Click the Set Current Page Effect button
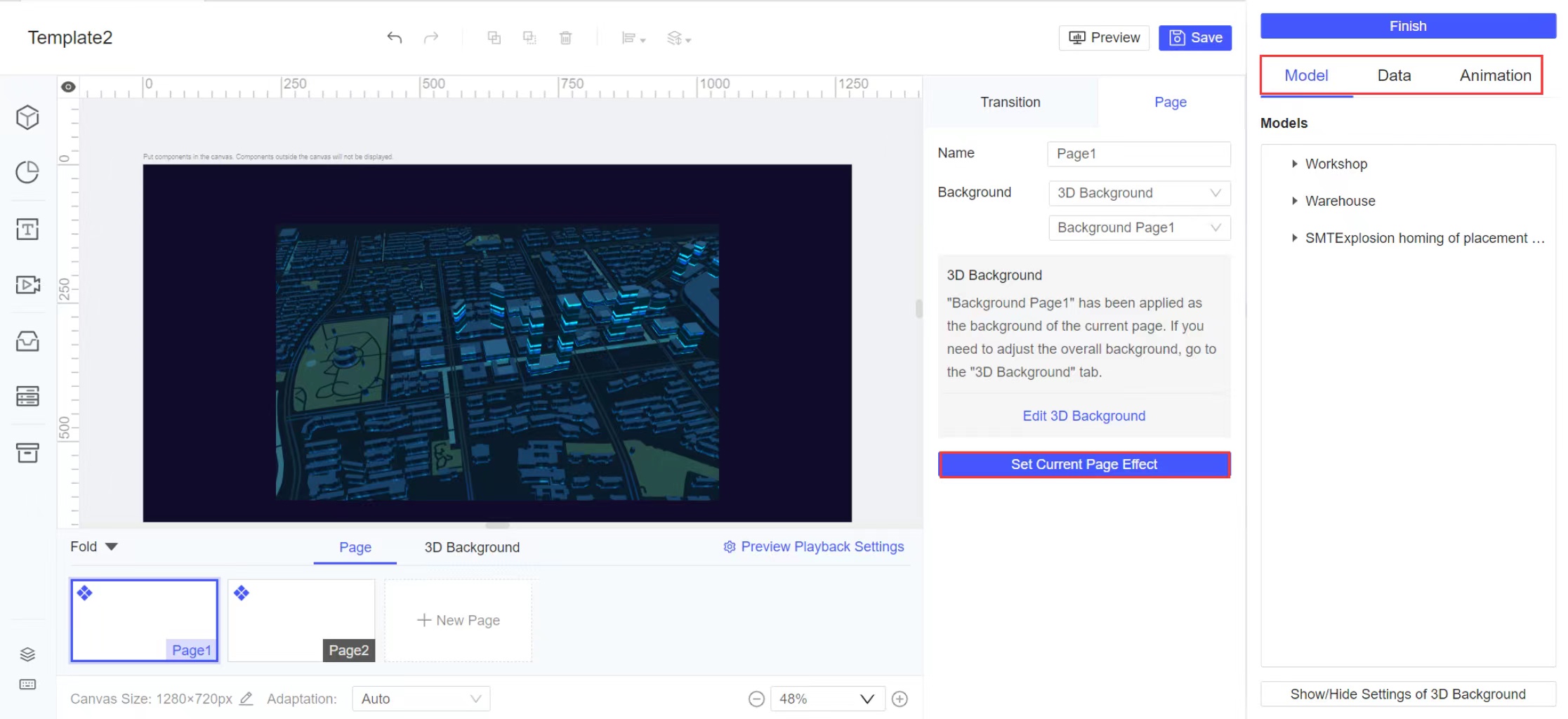Screen dimensions: 1568x719 (1083, 465)
